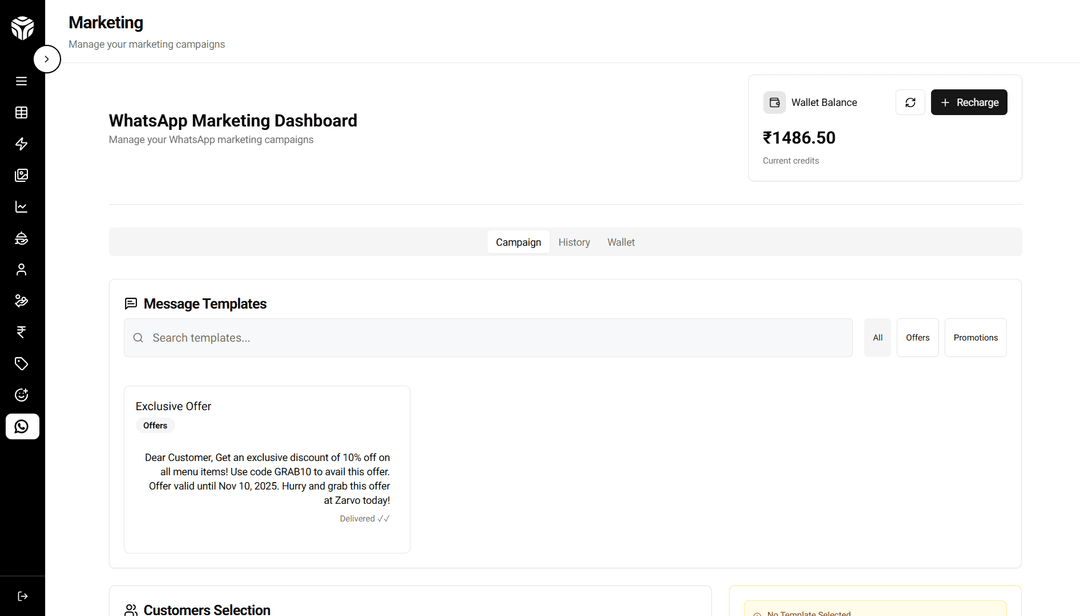This screenshot has height=616, width=1080.
Task: Click the logout icon at sidebar bottom
Action: pos(22,596)
